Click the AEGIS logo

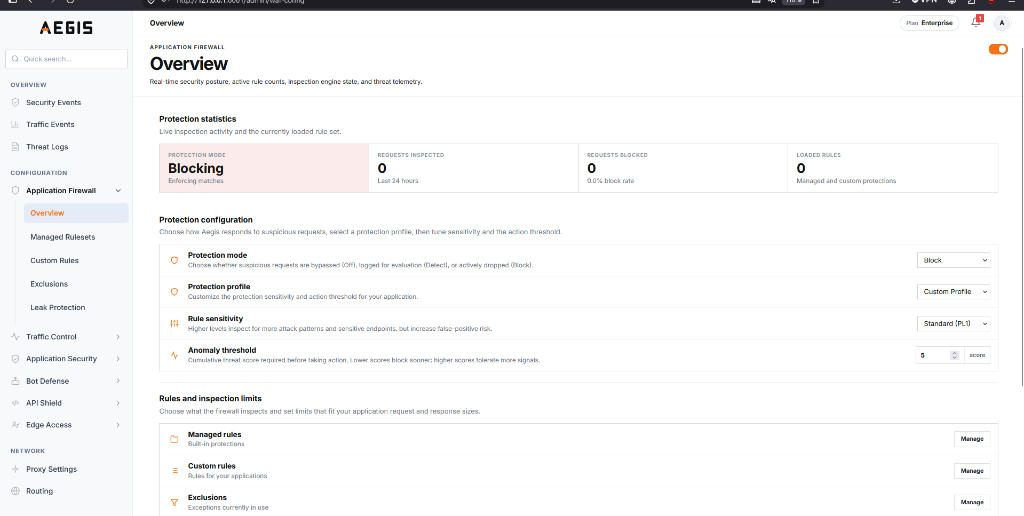pos(66,27)
